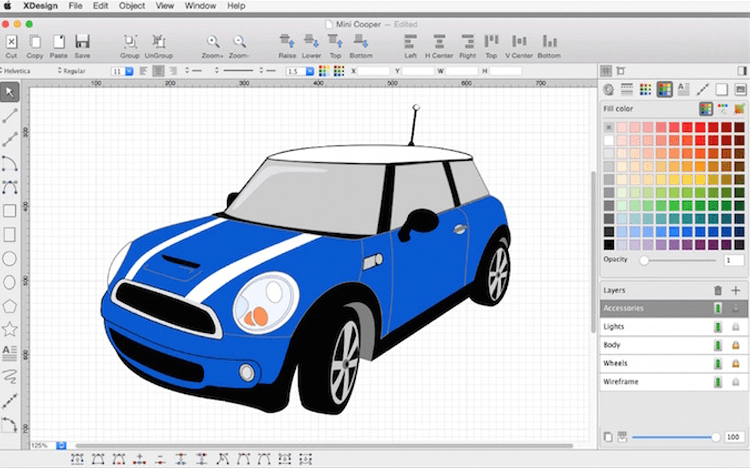Select the arrow selection tool

coord(10,91)
